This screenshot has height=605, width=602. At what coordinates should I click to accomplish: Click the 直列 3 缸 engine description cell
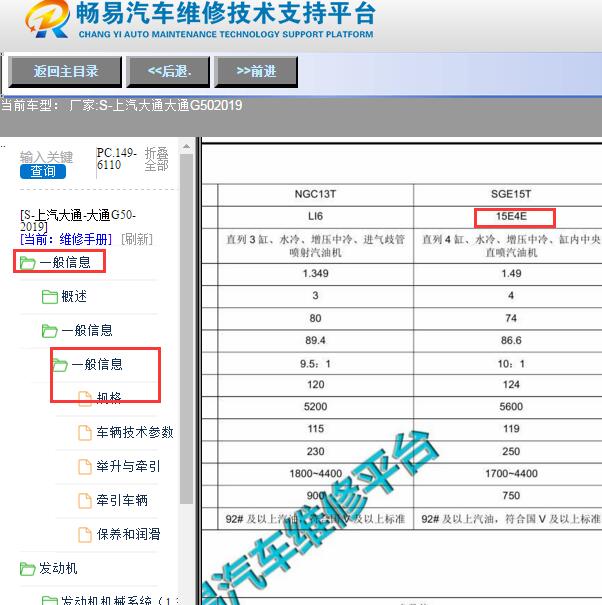pos(315,246)
